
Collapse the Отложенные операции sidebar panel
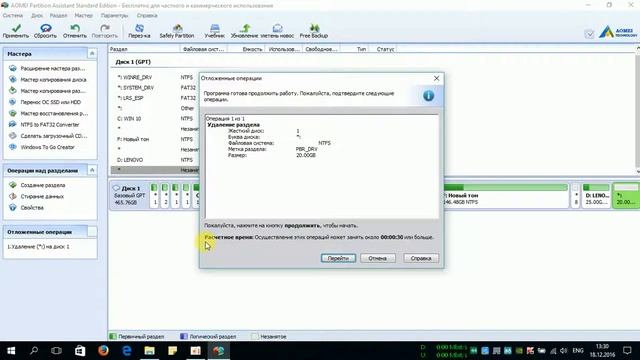click(x=92, y=231)
